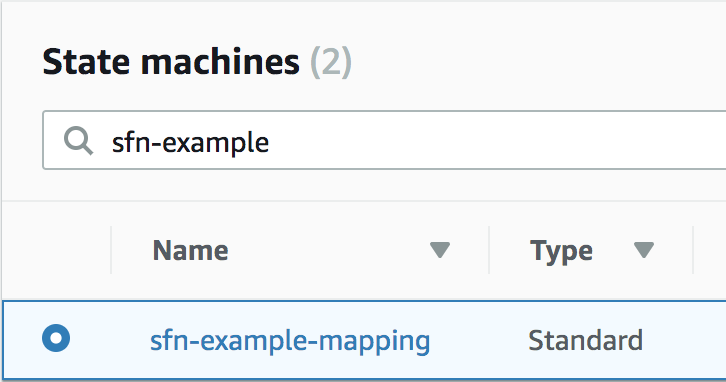Click the (2) state machine count
This screenshot has width=726, height=382.
331,62
